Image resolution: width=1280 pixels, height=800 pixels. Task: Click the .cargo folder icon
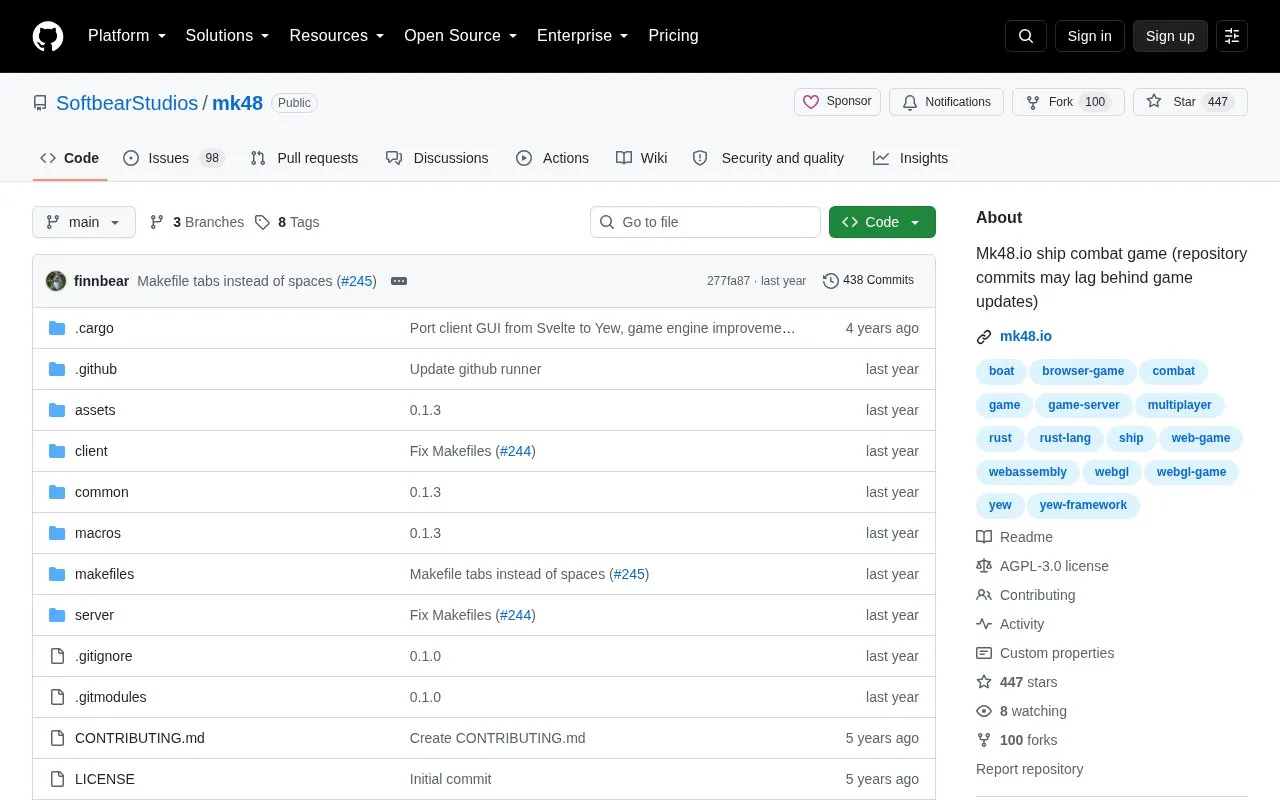tap(57, 328)
